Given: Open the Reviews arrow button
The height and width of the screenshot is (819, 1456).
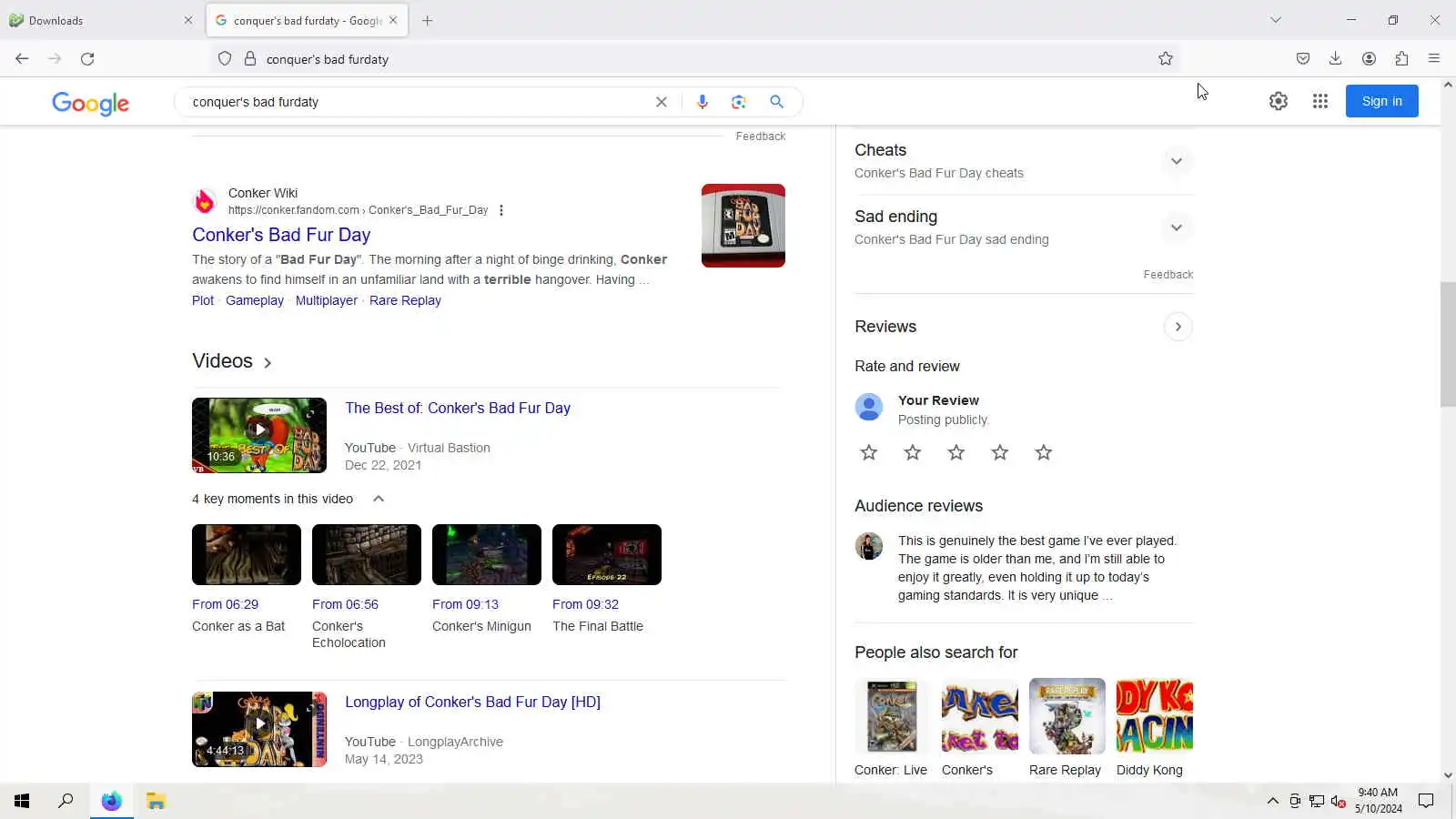Looking at the screenshot, I should pos(1178,327).
